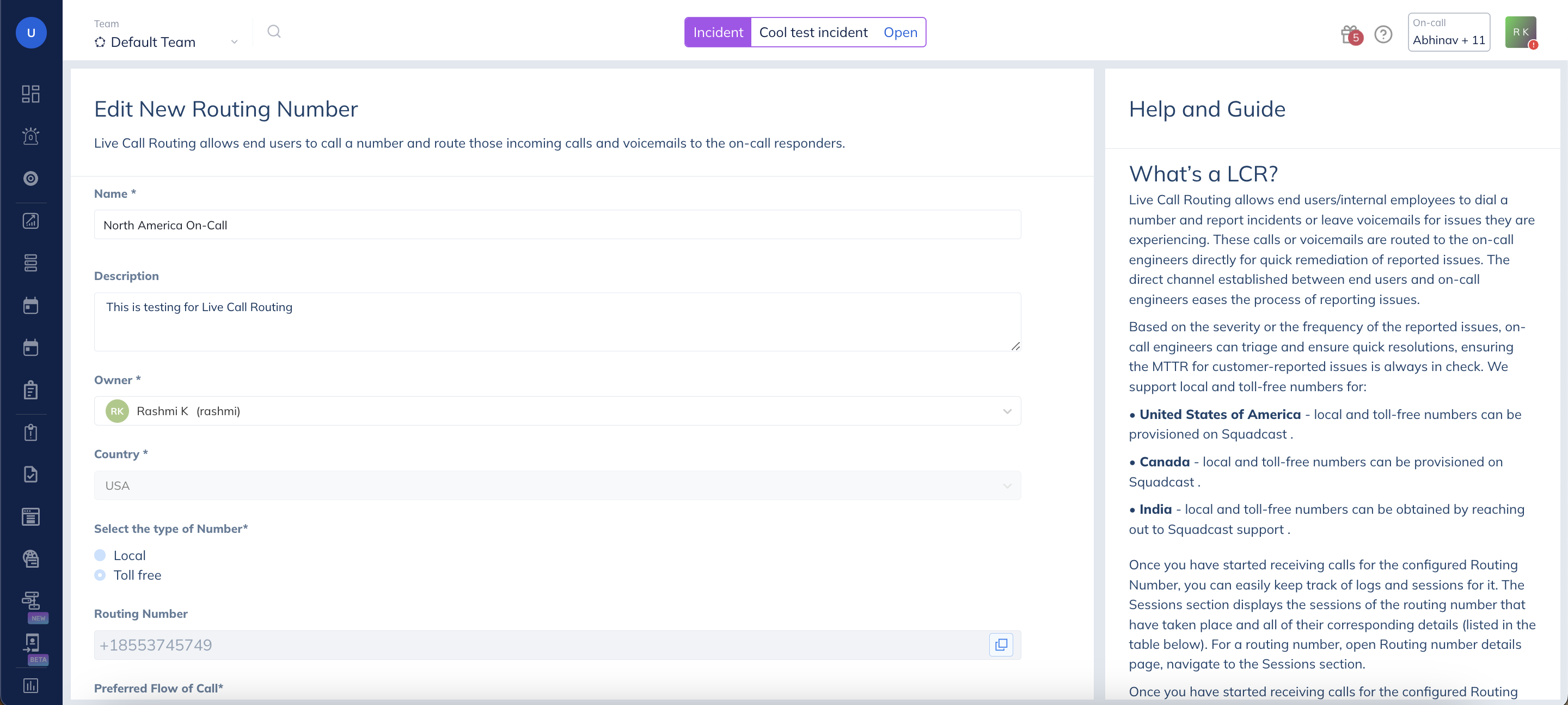Click the Incident label in top banner
Screen dimensions: 1568x705
click(x=718, y=32)
